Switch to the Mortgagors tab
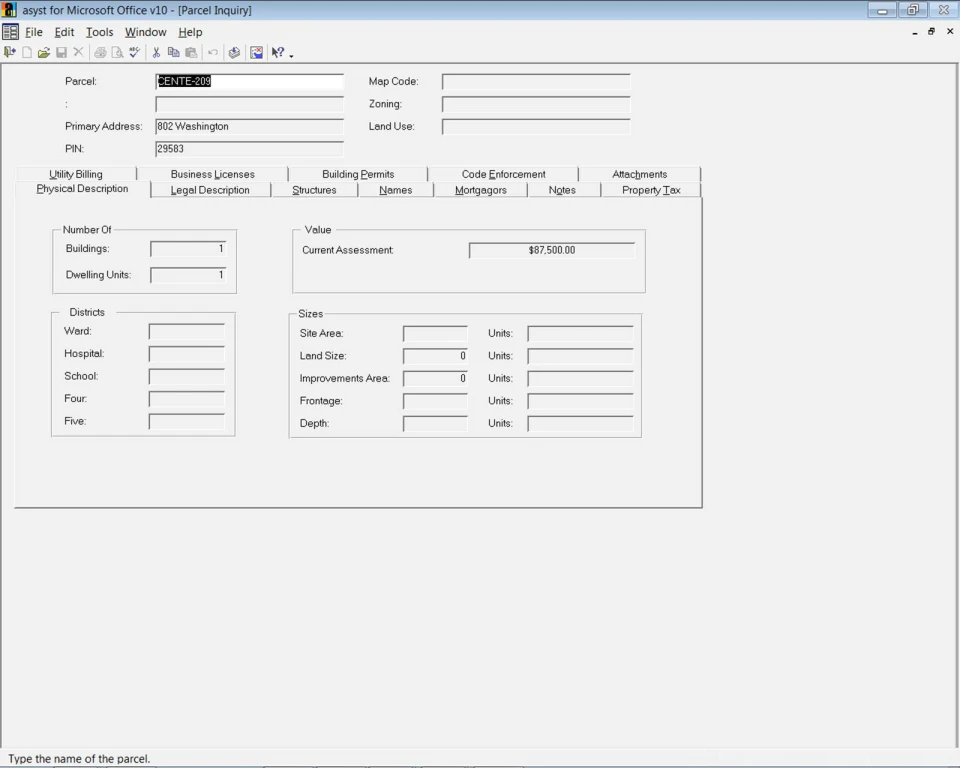This screenshot has width=960, height=768. pyautogui.click(x=481, y=190)
